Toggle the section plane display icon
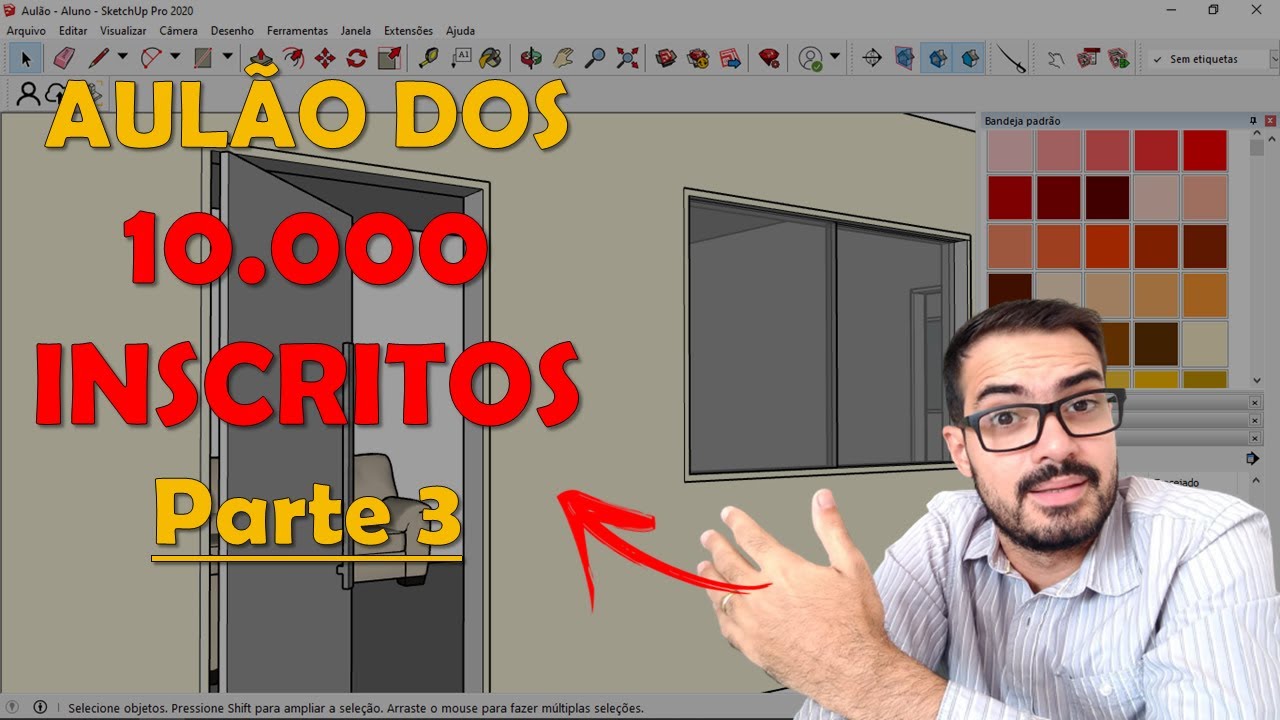1280x720 pixels. coord(904,58)
